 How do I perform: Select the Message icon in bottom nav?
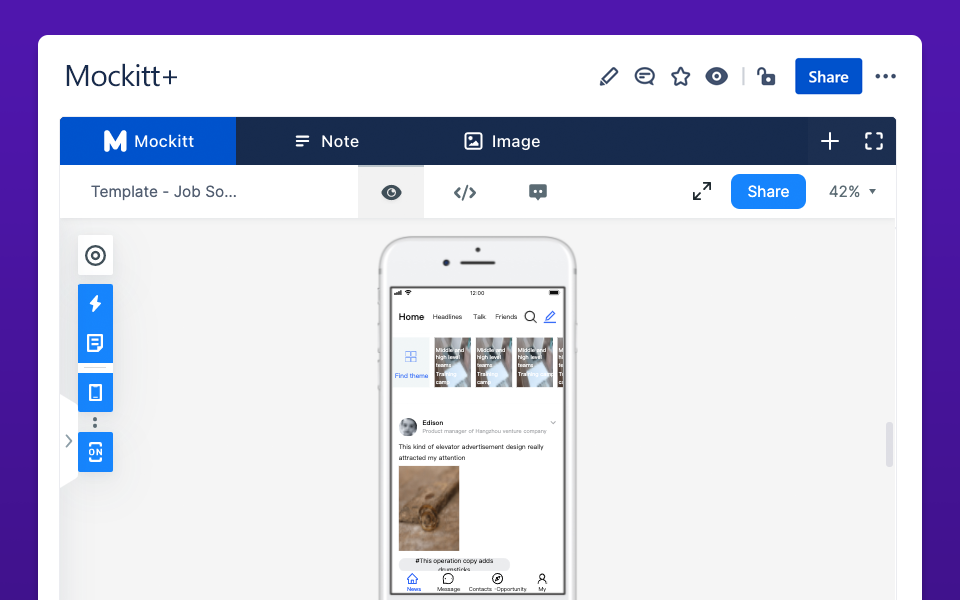[x=448, y=579]
